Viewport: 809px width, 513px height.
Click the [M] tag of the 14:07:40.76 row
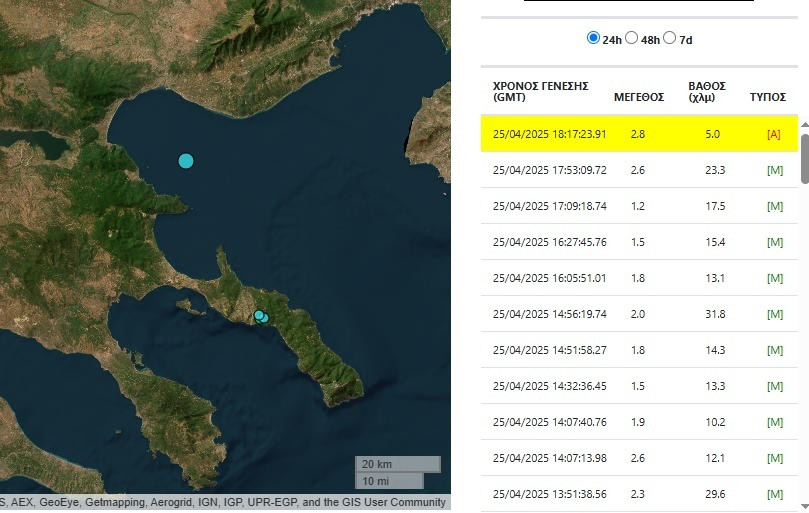pyautogui.click(x=775, y=423)
